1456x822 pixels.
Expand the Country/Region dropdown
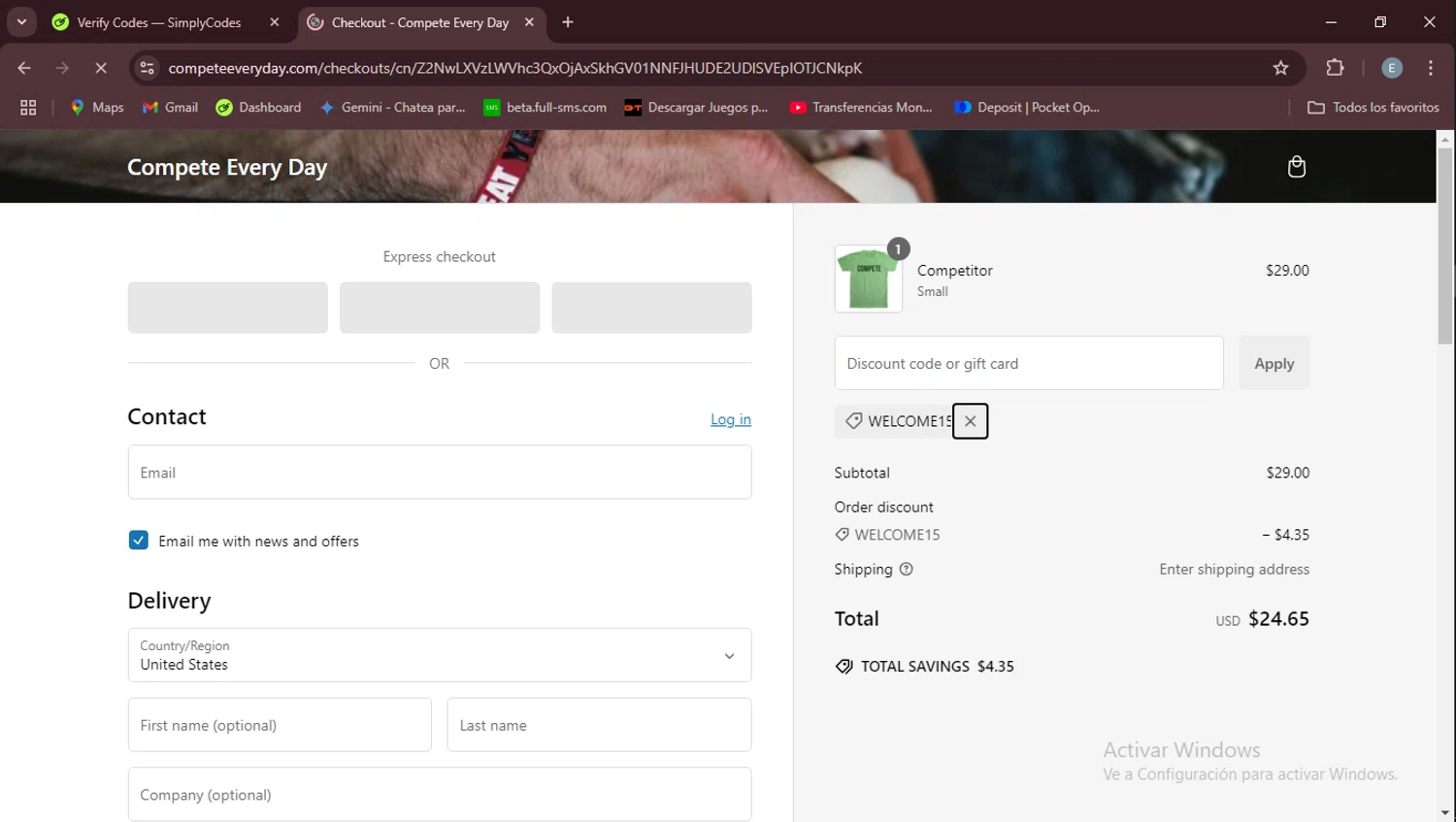coord(440,655)
